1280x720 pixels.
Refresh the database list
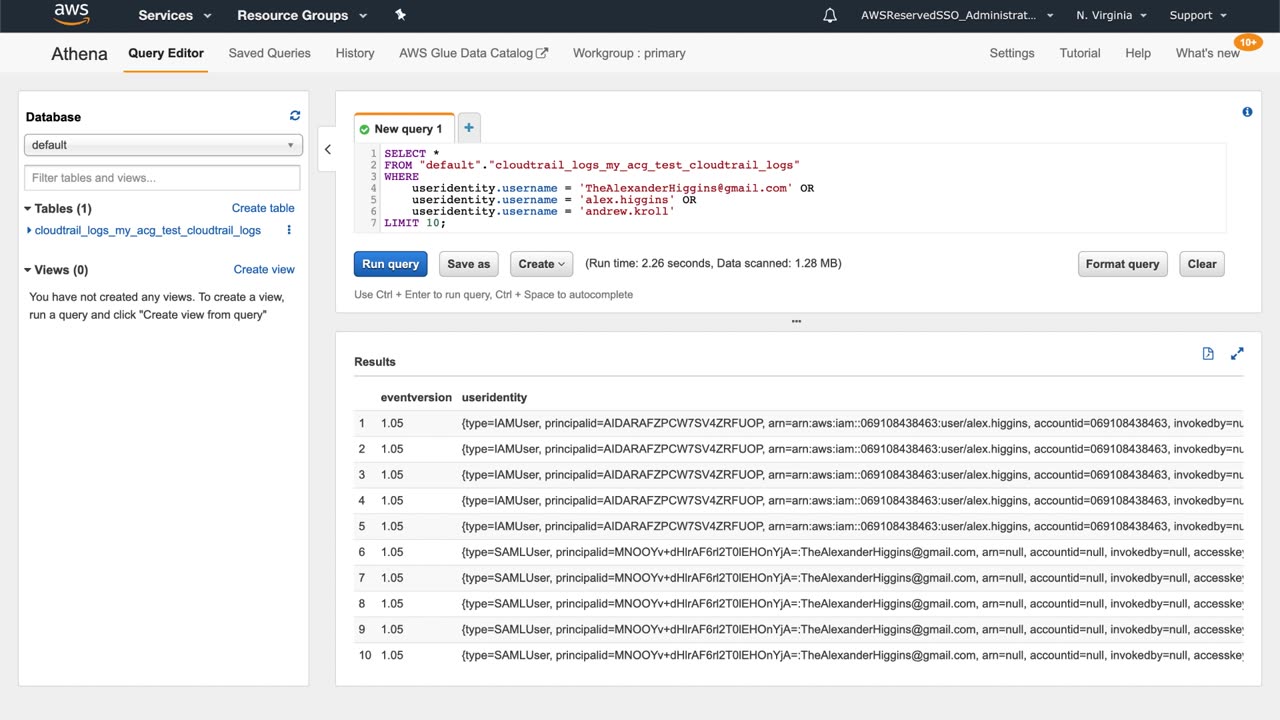pyautogui.click(x=295, y=116)
